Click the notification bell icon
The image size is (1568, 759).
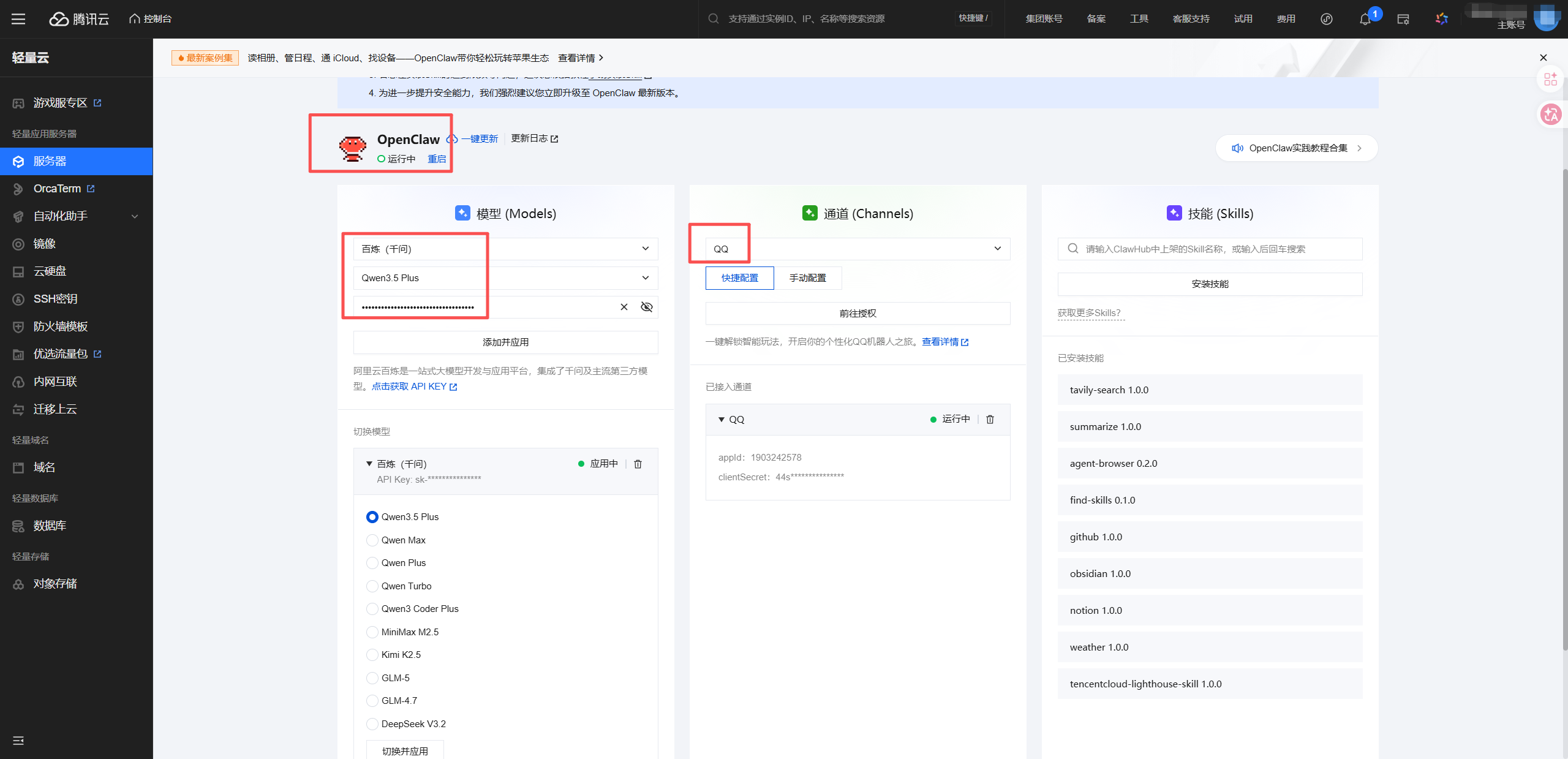(1365, 19)
